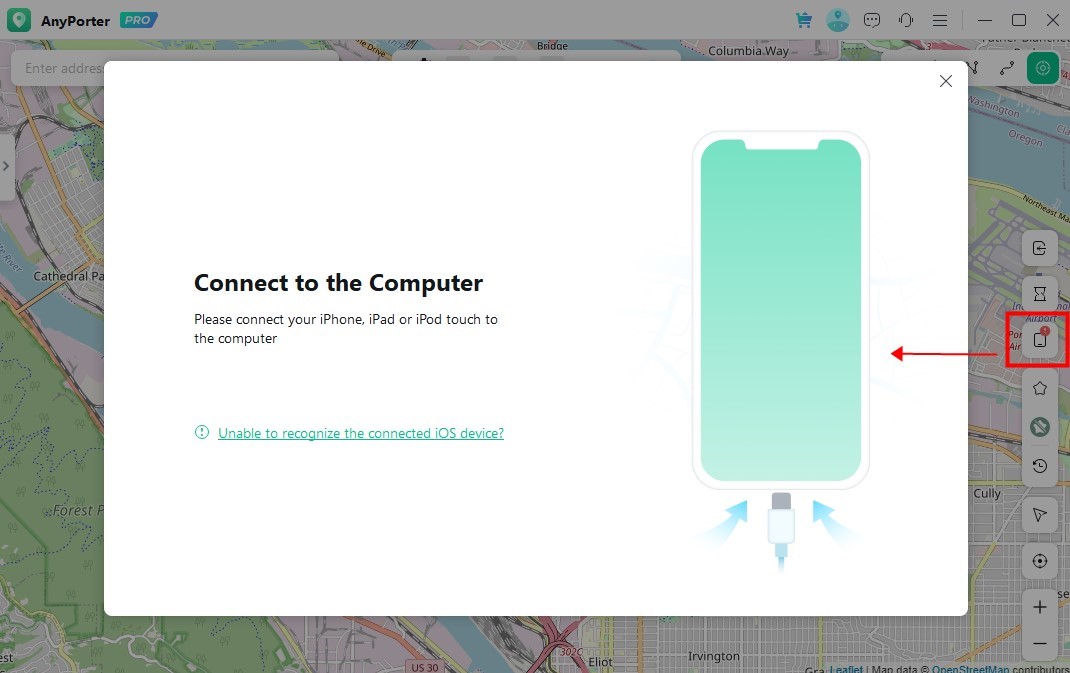Click the locate current position crosshair icon
The image size is (1070, 673).
(1039, 561)
